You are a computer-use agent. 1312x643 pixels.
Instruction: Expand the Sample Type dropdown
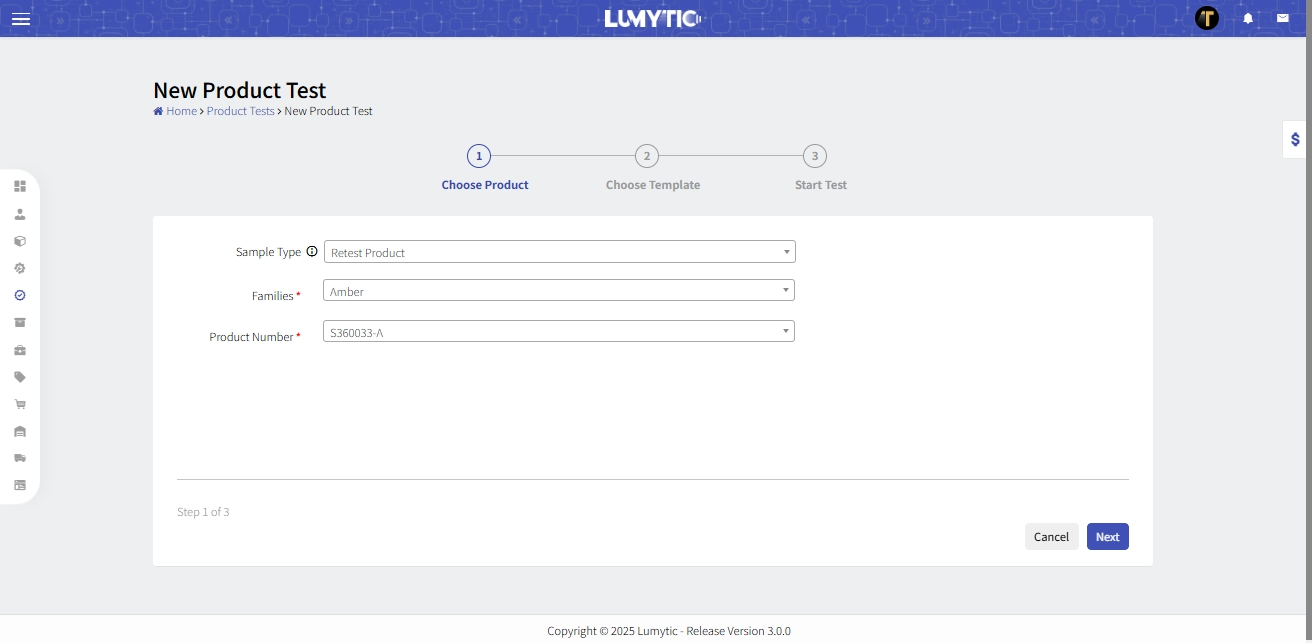coord(559,252)
